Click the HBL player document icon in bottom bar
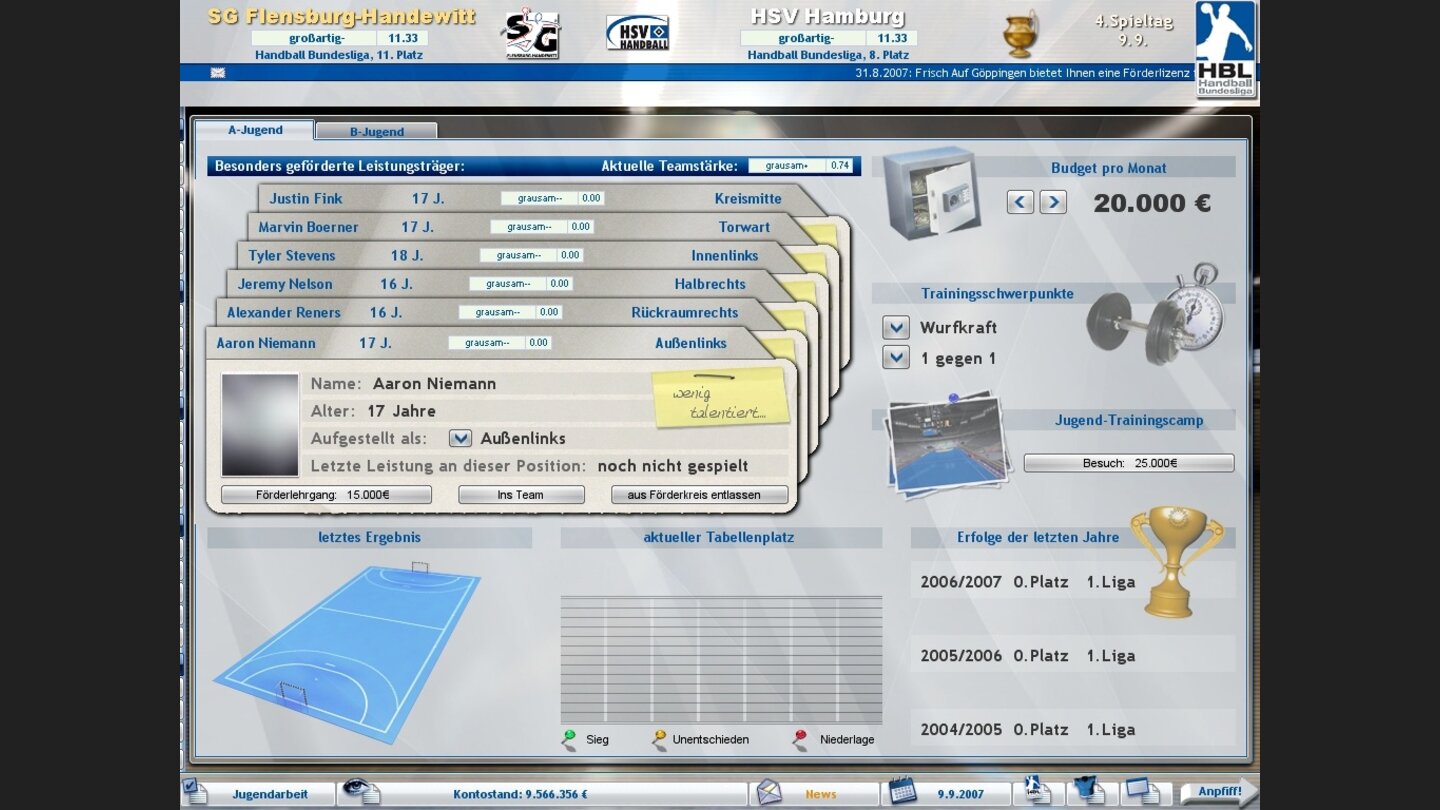Viewport: 1440px width, 810px height. (x=1037, y=791)
